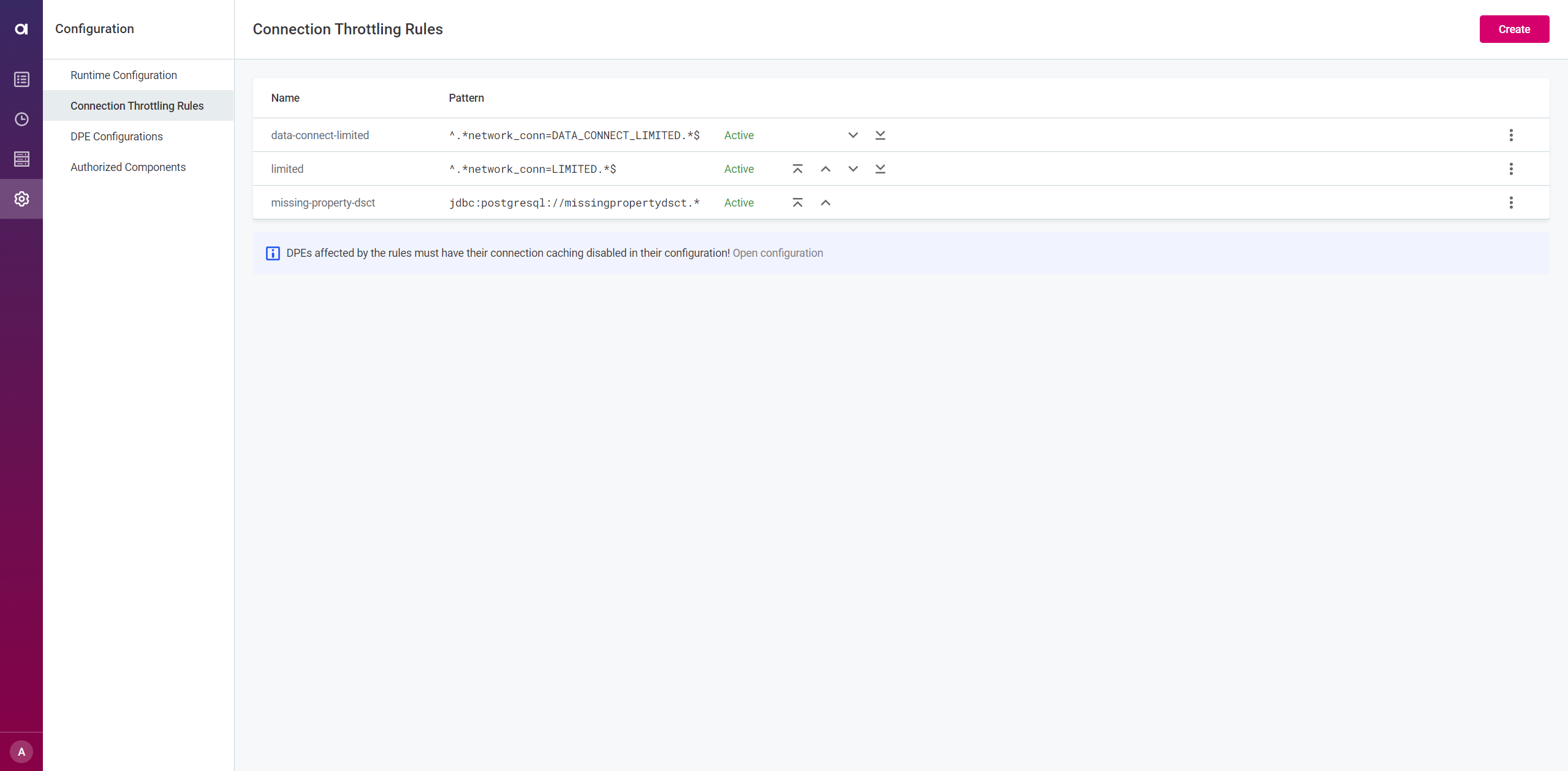Follow the Open configuration link
This screenshot has width=1568, height=771.
(778, 253)
